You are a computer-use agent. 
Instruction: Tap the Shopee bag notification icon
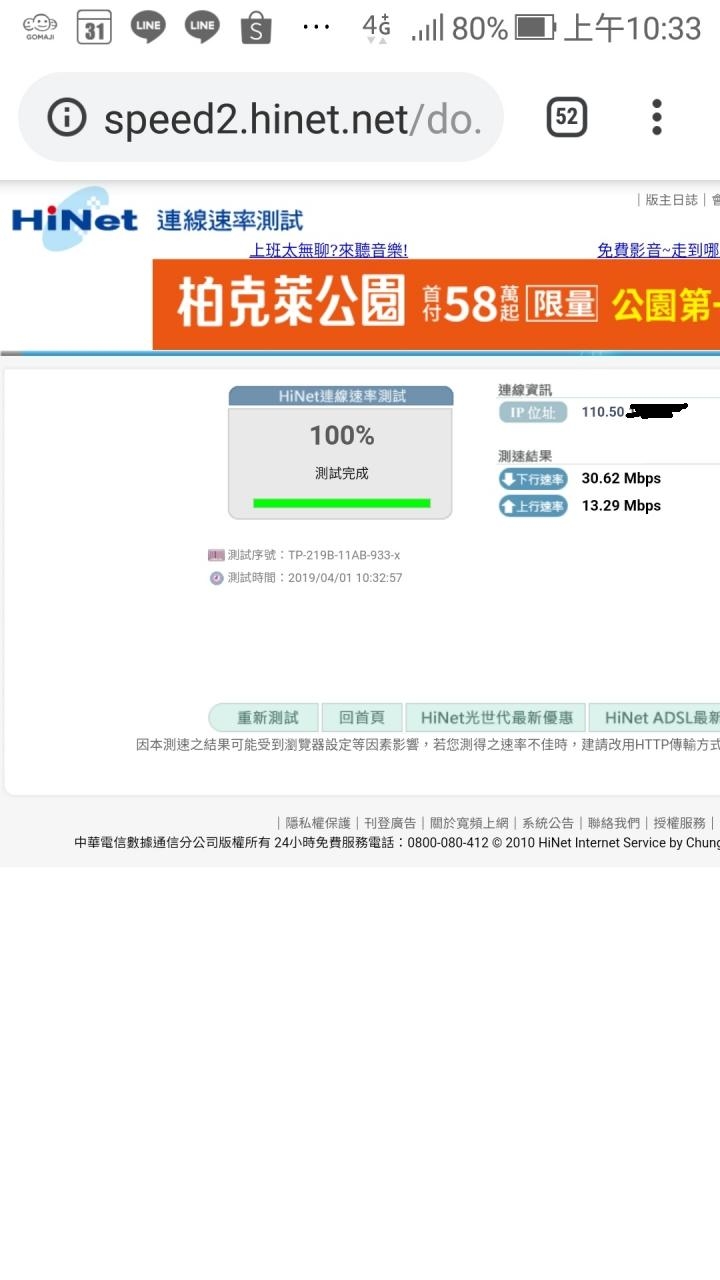coord(256,28)
